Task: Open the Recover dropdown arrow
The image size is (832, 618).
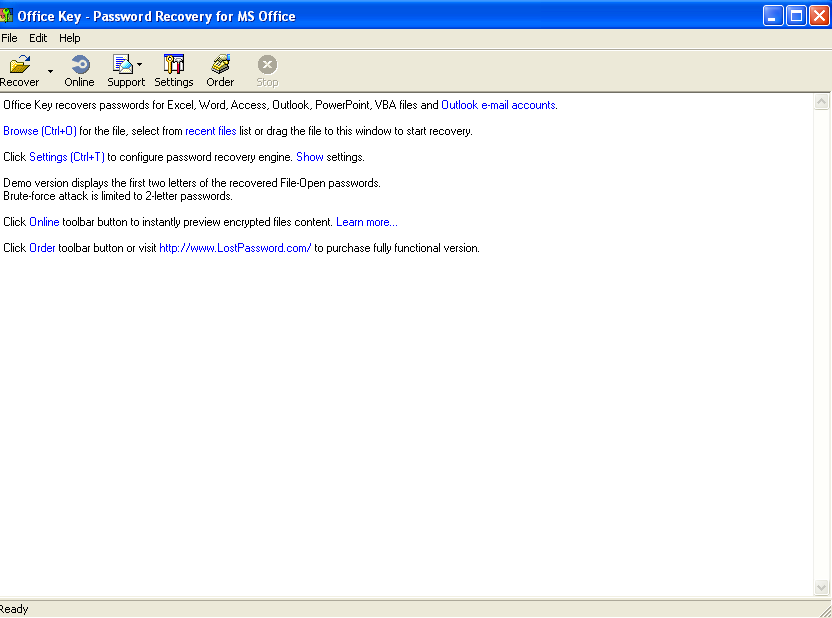Action: [x=50, y=71]
